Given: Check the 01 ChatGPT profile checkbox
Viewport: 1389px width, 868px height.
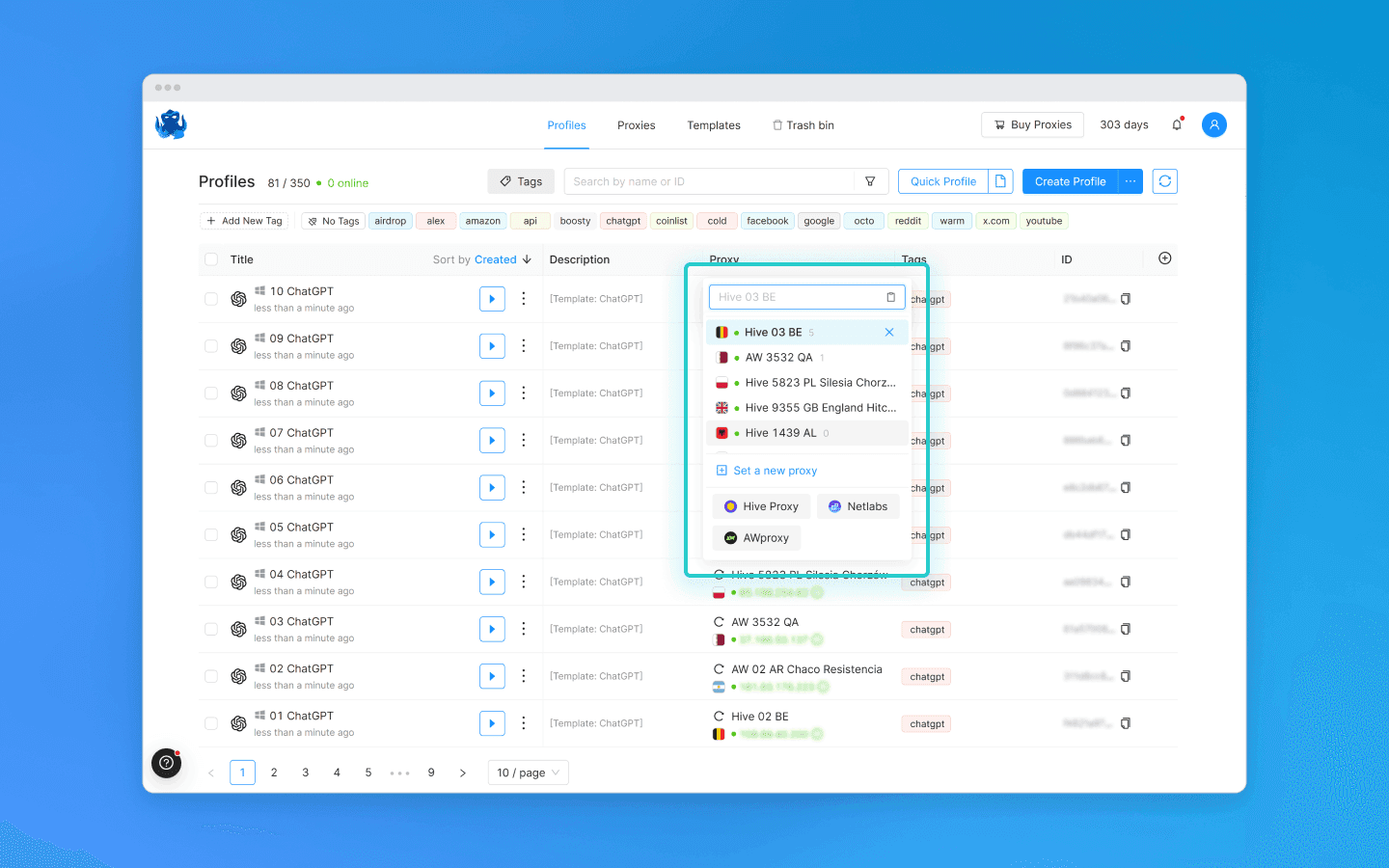Looking at the screenshot, I should (x=211, y=723).
